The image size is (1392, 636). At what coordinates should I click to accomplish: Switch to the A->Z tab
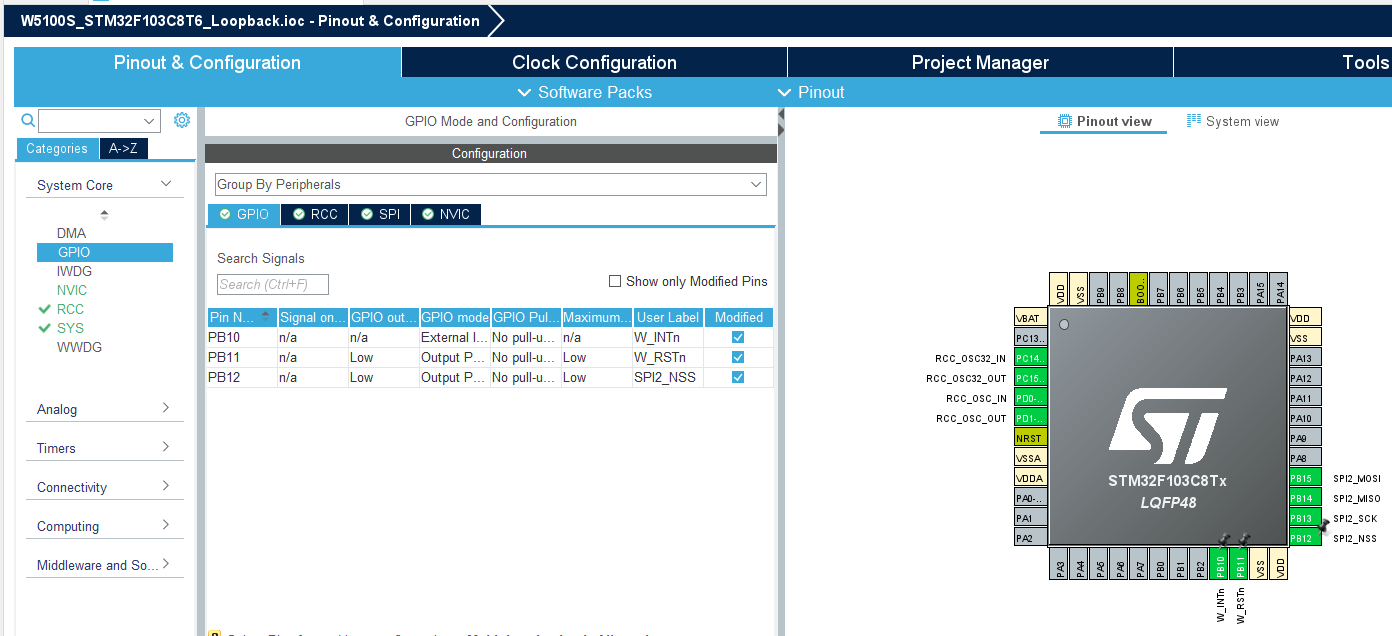pos(123,148)
